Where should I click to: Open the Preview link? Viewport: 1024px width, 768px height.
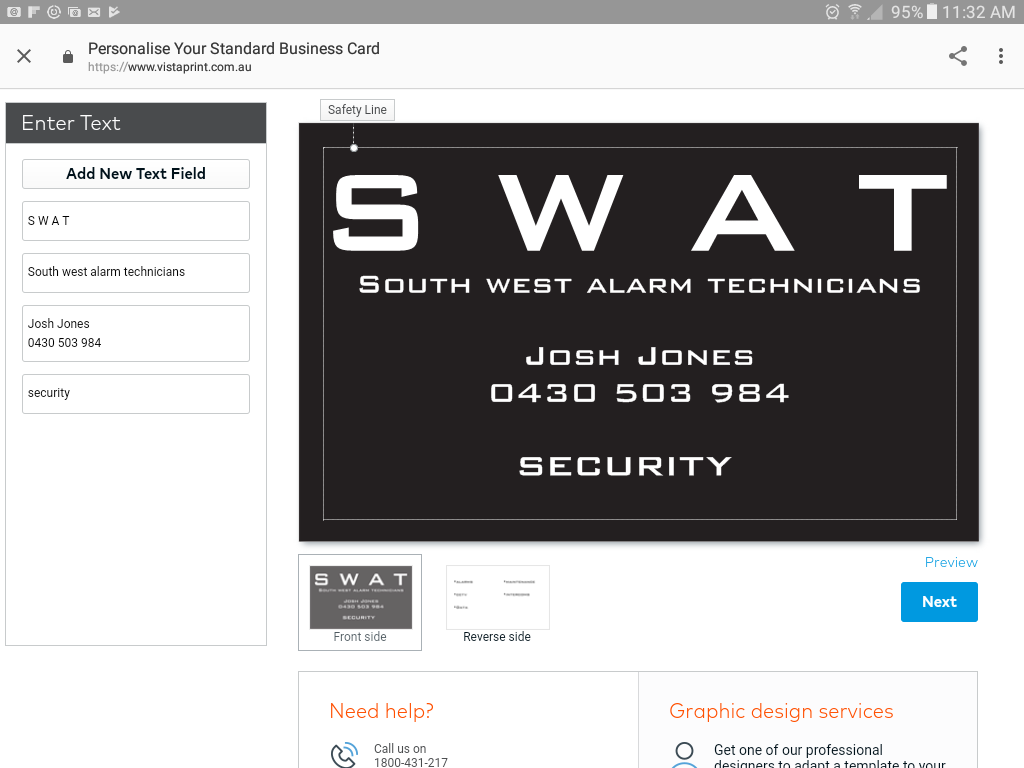950,562
